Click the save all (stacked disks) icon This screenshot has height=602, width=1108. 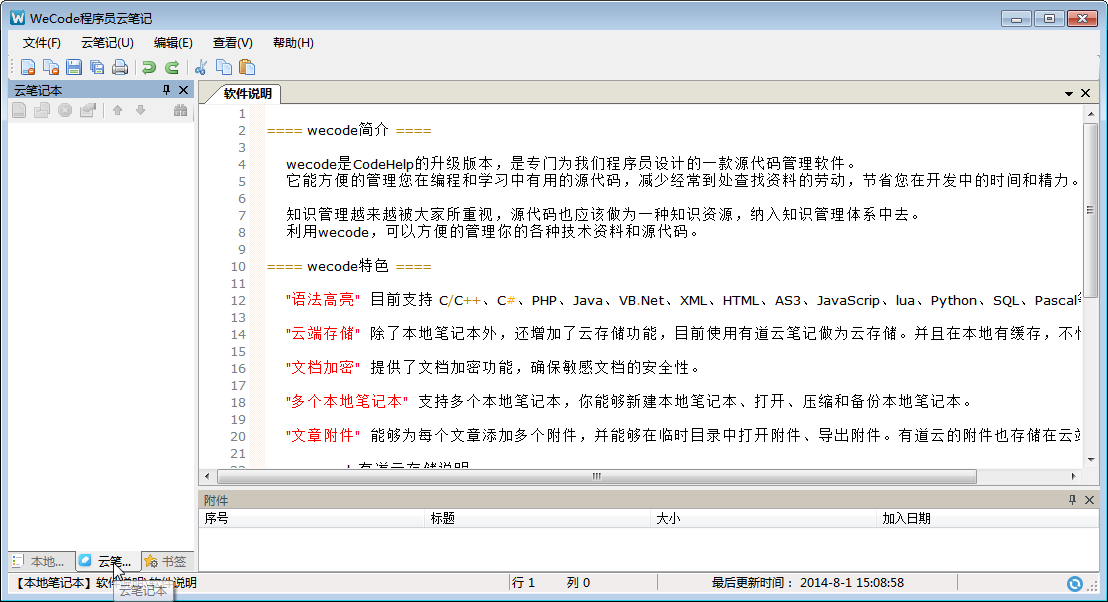[x=97, y=67]
